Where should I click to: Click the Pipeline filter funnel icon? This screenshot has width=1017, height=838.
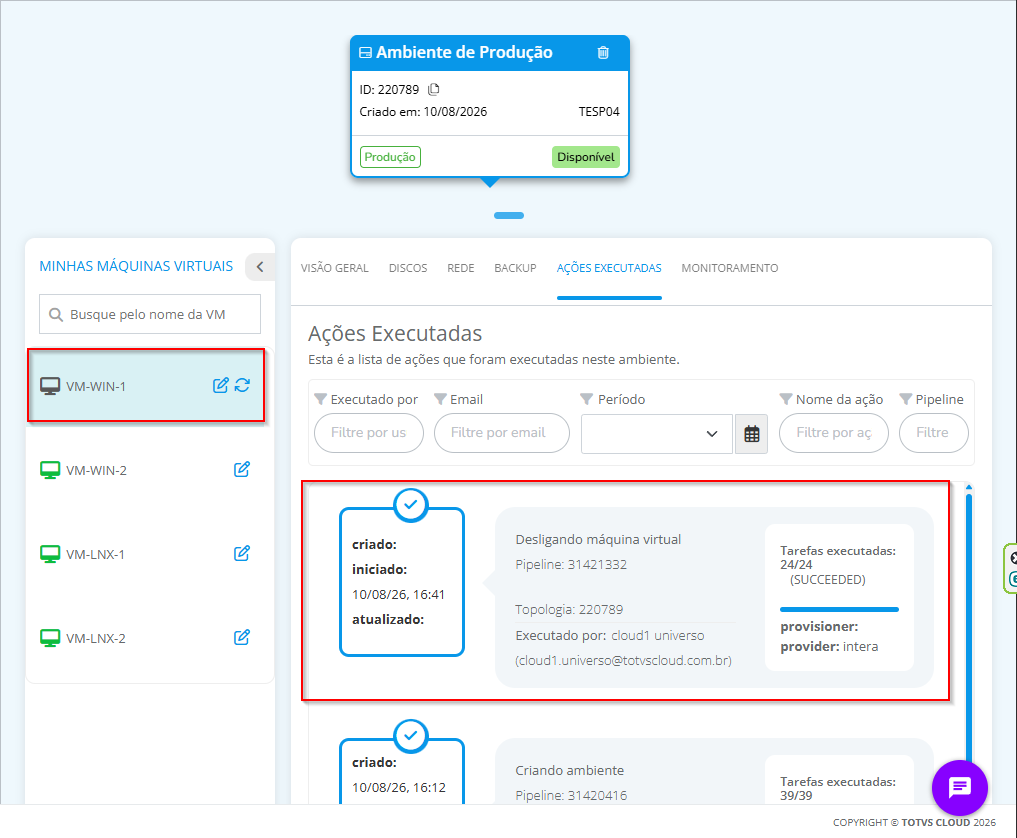906,399
